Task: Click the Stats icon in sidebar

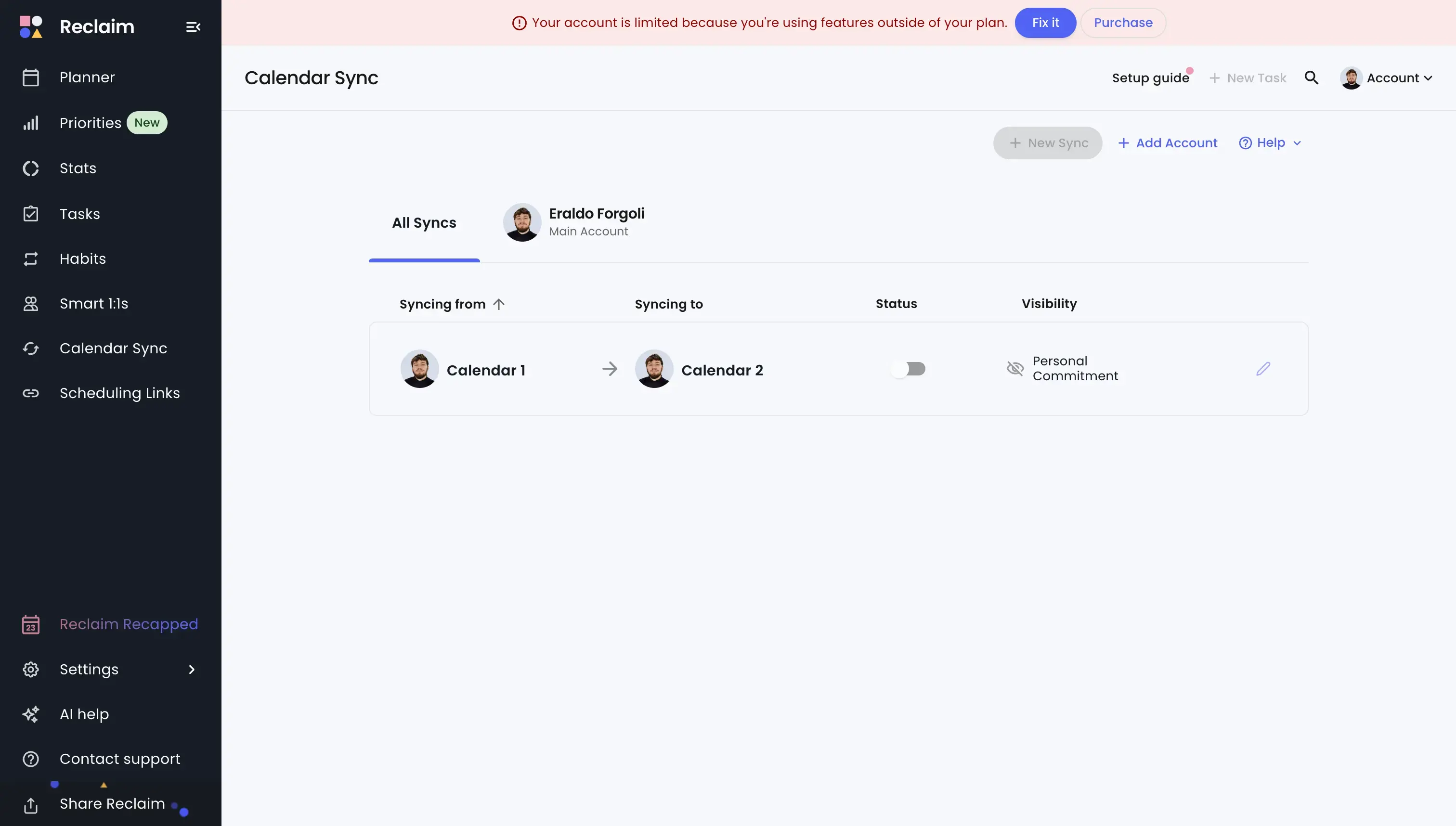Action: point(30,167)
